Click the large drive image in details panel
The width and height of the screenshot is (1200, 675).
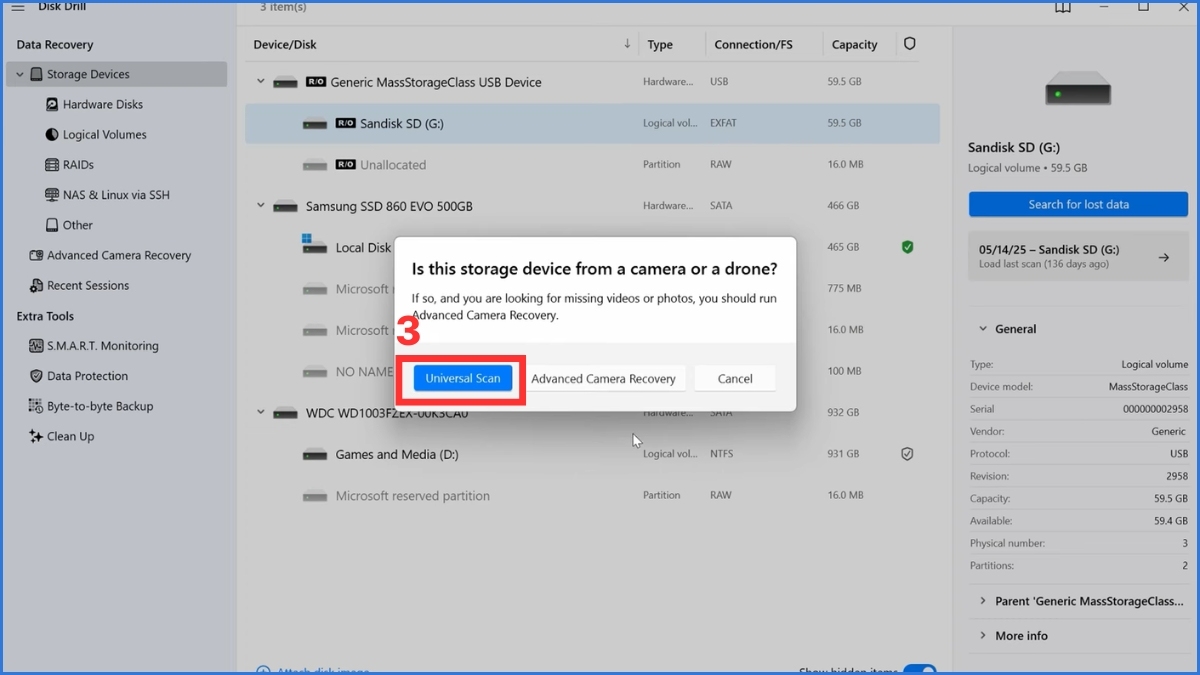[x=1078, y=89]
